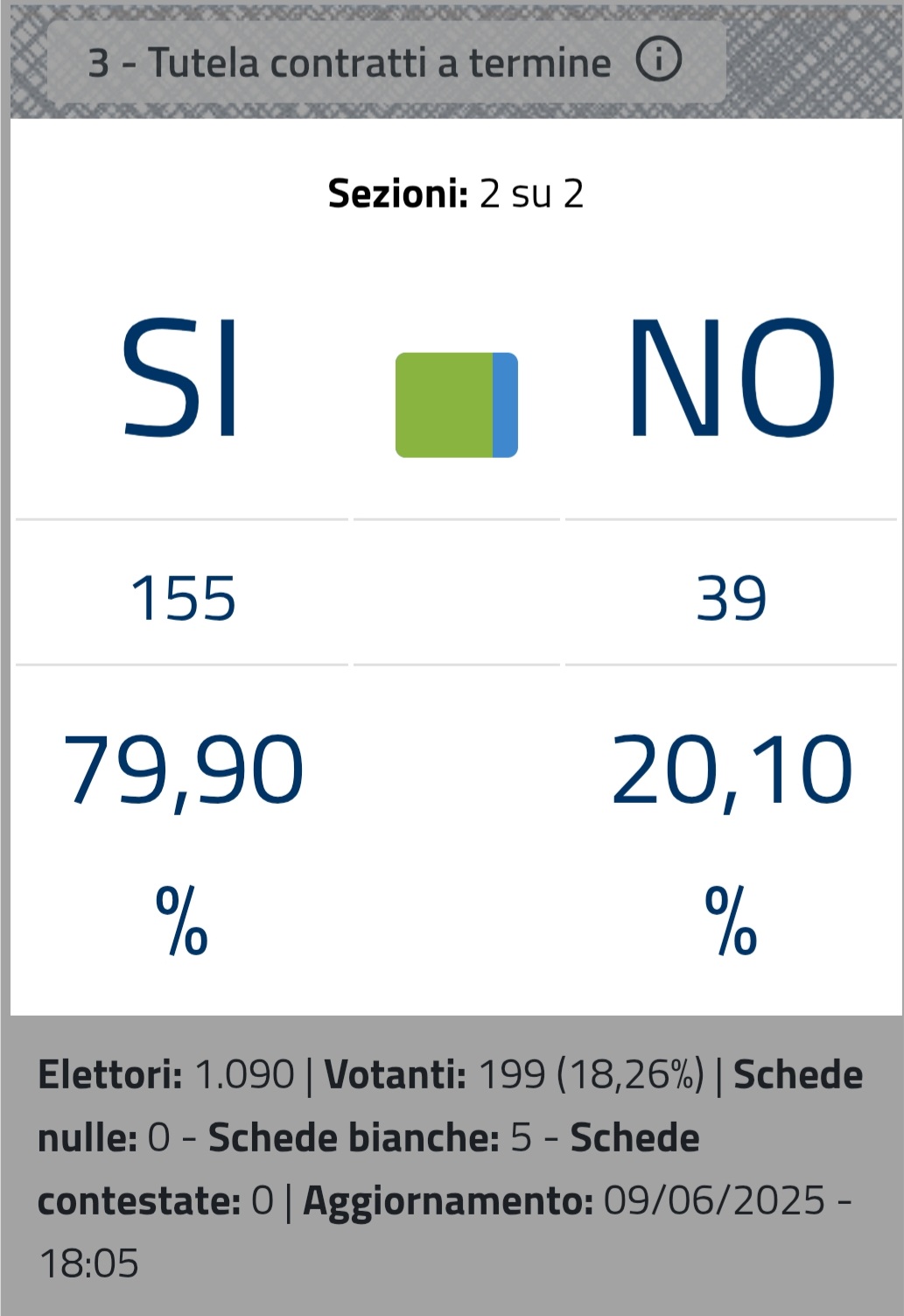This screenshot has width=904, height=1316.
Task: Select the '3 - Tutela contratti a termine' header
Action: [x=386, y=62]
